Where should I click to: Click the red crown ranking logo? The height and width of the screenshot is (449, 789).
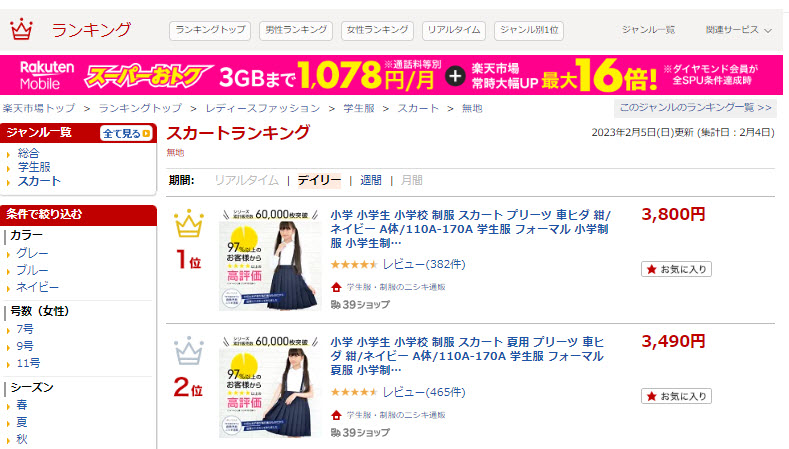tap(21, 29)
